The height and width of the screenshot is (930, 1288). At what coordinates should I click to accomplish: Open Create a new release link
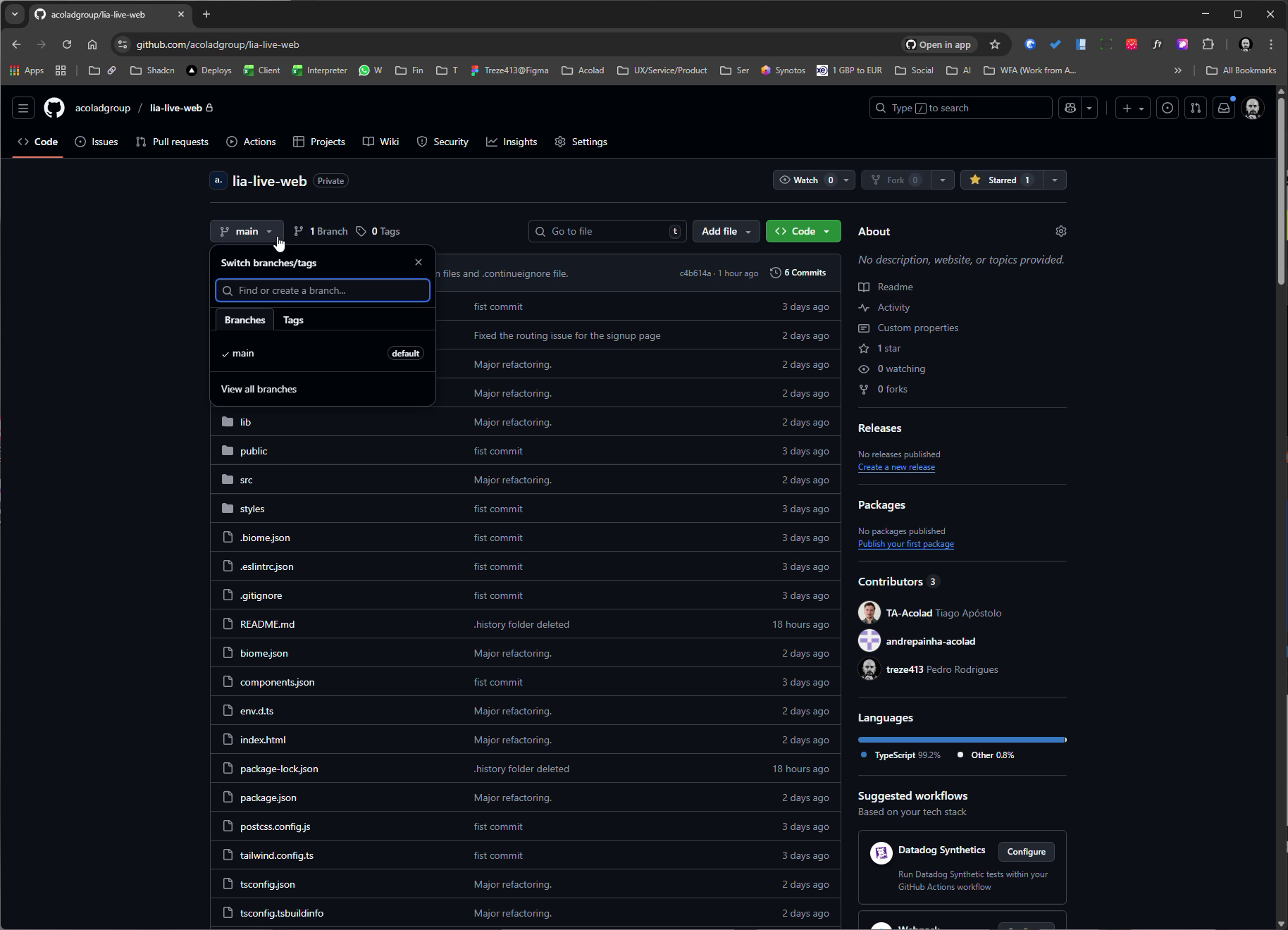point(896,466)
